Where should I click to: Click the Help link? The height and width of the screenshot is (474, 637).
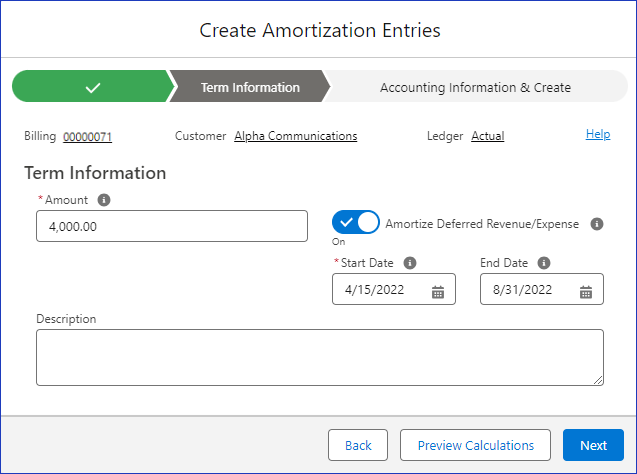coord(598,134)
